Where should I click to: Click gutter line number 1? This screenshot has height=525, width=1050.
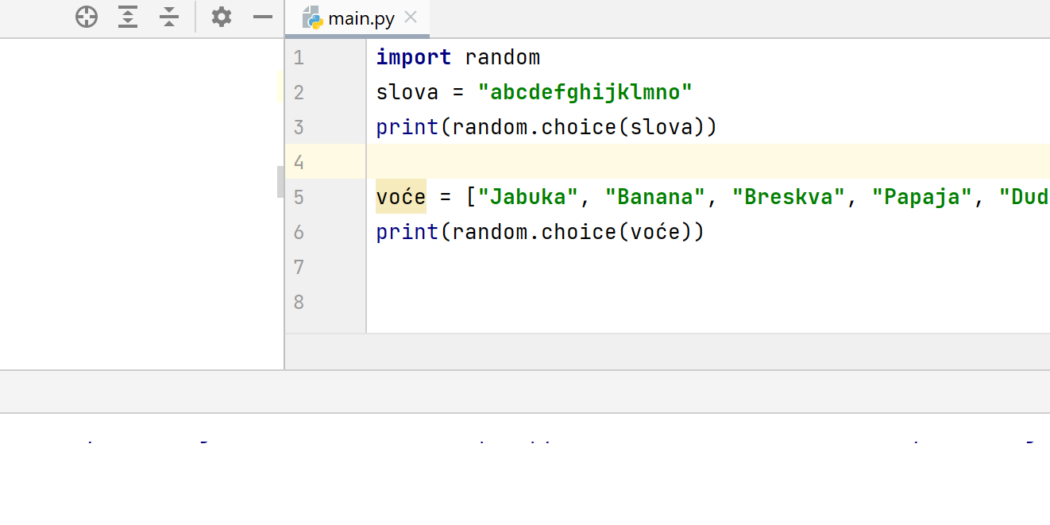coord(299,58)
